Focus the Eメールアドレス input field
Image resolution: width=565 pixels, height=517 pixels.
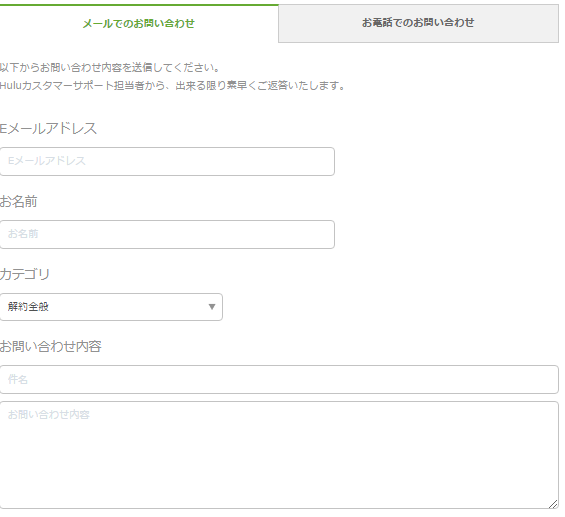(x=167, y=161)
